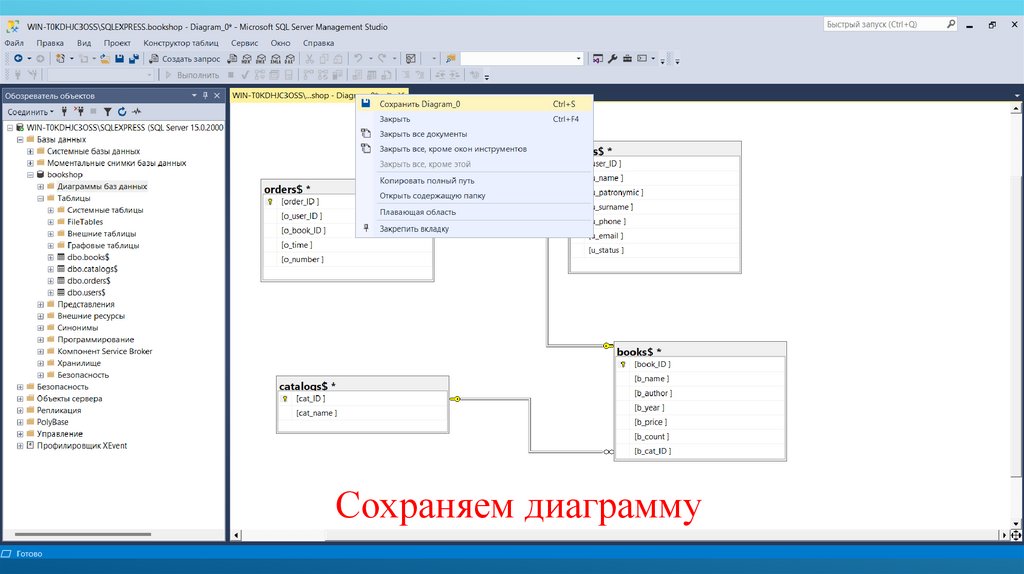Image resolution: width=1024 pixels, height=574 pixels.
Task: Click the toolbox icon in main toolbar
Action: (627, 59)
